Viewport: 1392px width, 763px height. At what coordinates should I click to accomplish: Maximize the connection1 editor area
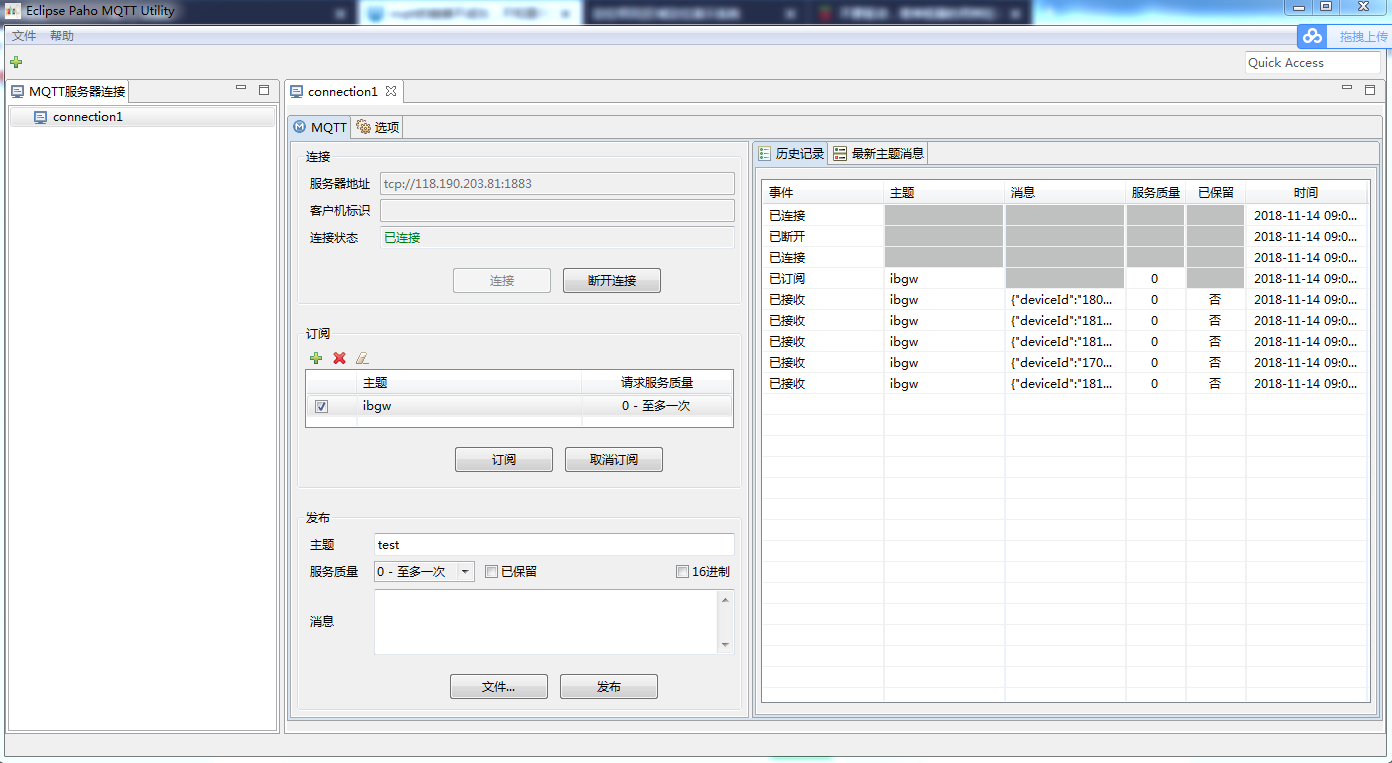1370,89
